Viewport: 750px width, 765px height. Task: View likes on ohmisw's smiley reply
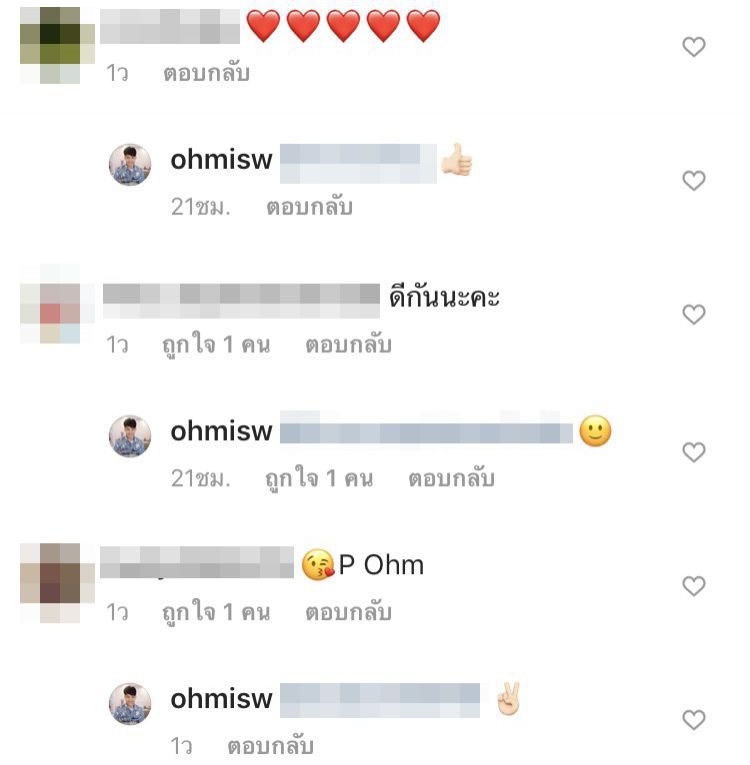319,479
